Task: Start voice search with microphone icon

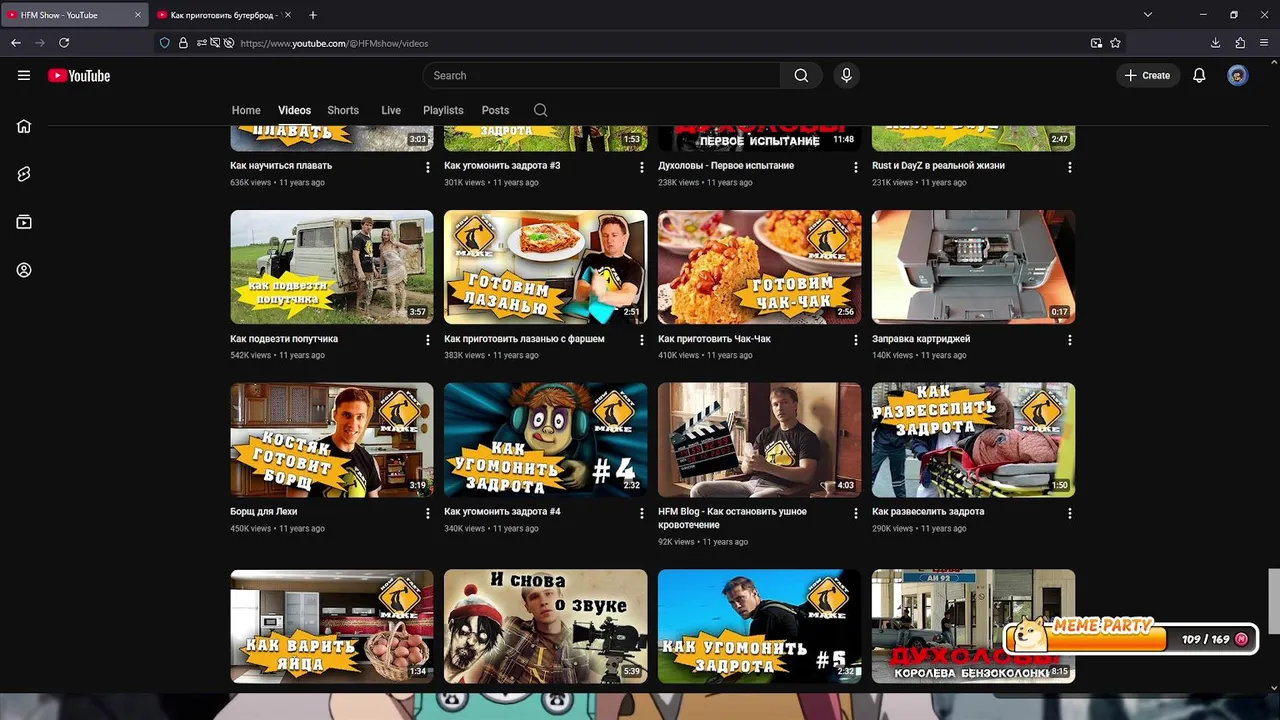Action: coord(847,75)
